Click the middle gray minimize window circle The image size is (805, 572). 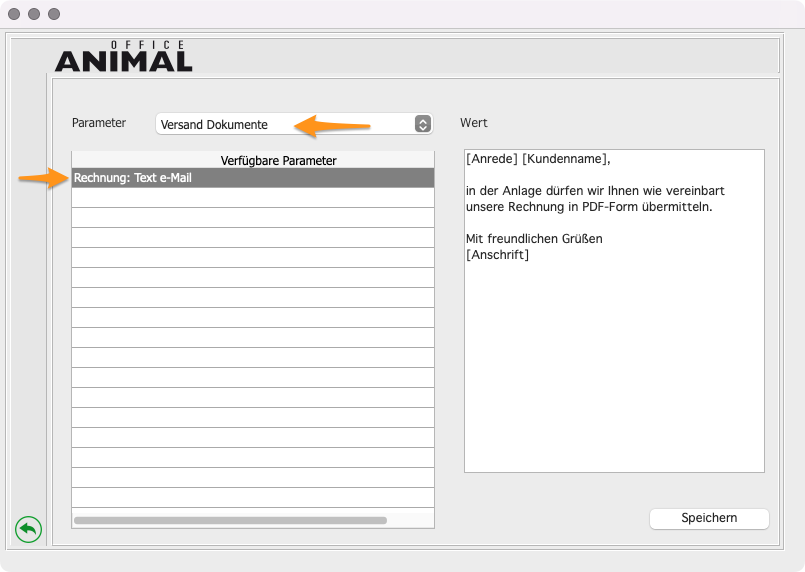point(34,14)
